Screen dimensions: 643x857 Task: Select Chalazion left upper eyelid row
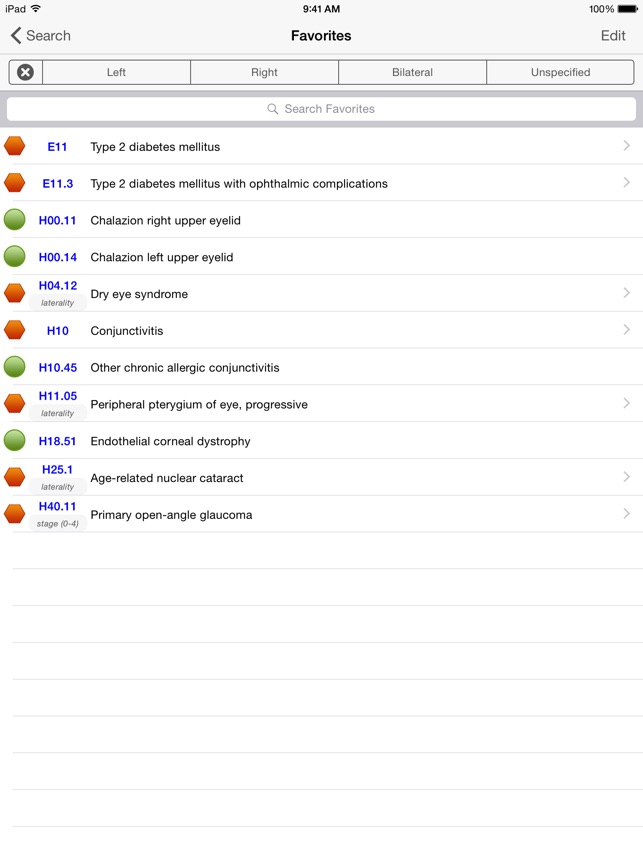(x=300, y=257)
